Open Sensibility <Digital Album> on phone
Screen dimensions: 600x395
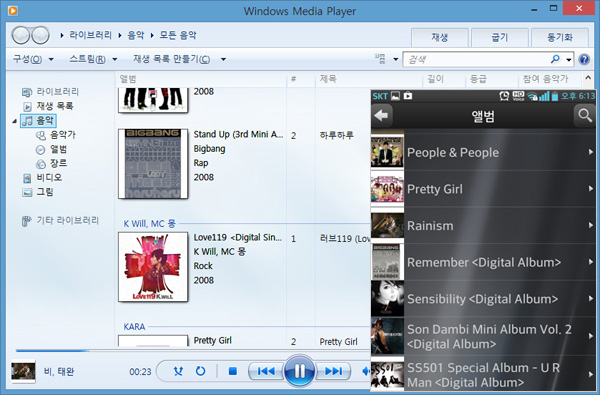483,299
